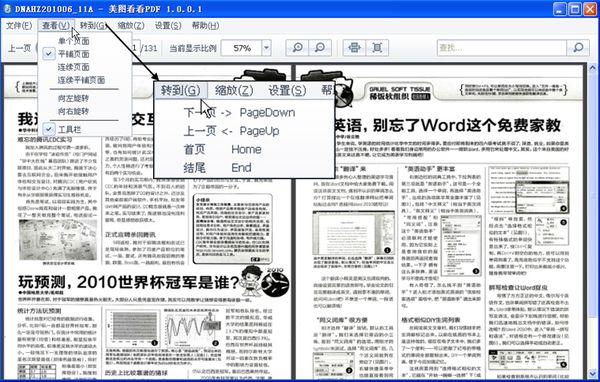600x382 pixels.
Task: Click headline 玩预测，2010世界杯冠军是谁?
Action: tap(129, 282)
